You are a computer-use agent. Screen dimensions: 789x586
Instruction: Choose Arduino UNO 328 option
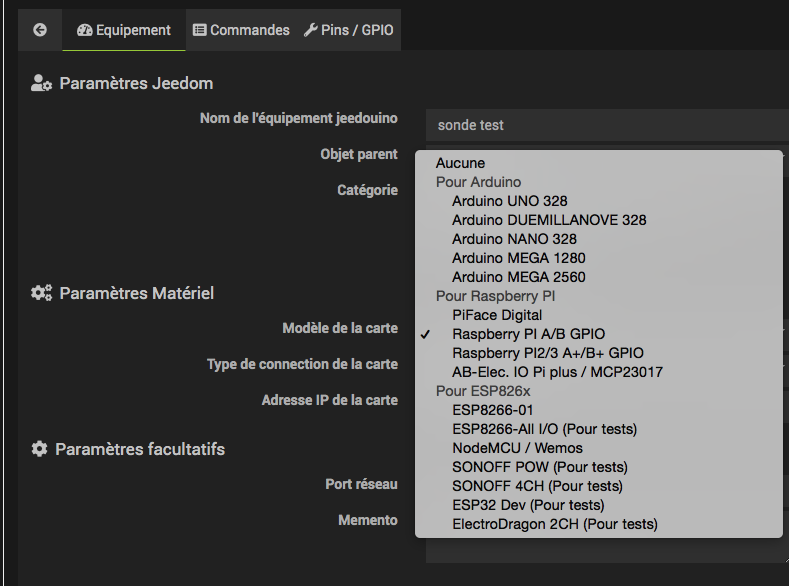509,201
